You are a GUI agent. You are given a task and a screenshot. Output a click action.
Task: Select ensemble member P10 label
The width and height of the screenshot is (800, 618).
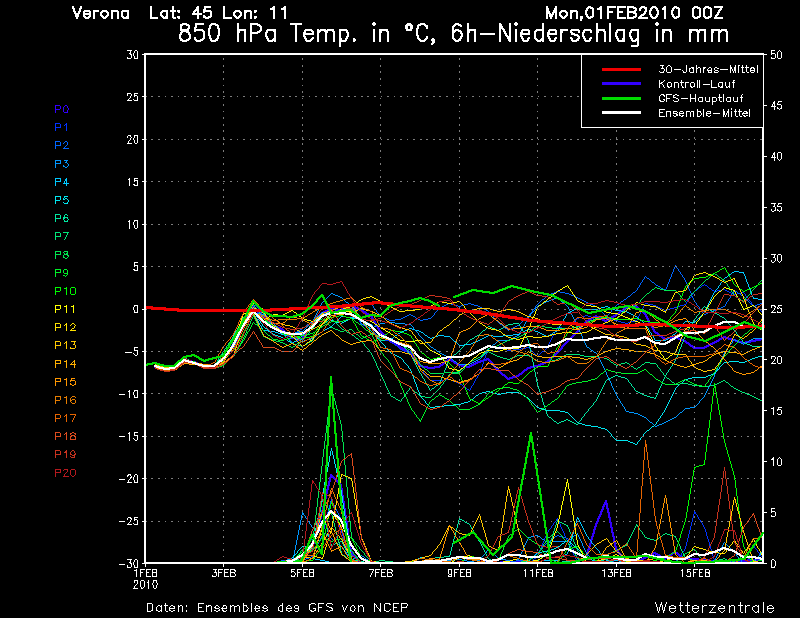click(x=65, y=291)
